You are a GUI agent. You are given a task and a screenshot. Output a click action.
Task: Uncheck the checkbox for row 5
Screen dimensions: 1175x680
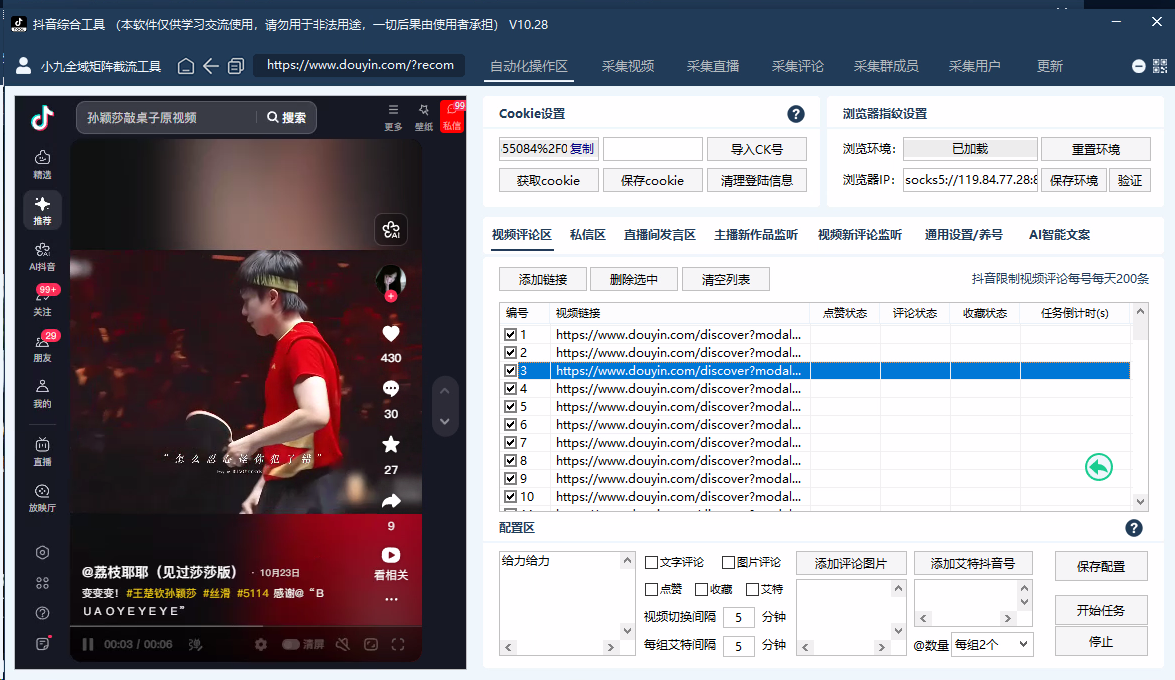point(511,407)
